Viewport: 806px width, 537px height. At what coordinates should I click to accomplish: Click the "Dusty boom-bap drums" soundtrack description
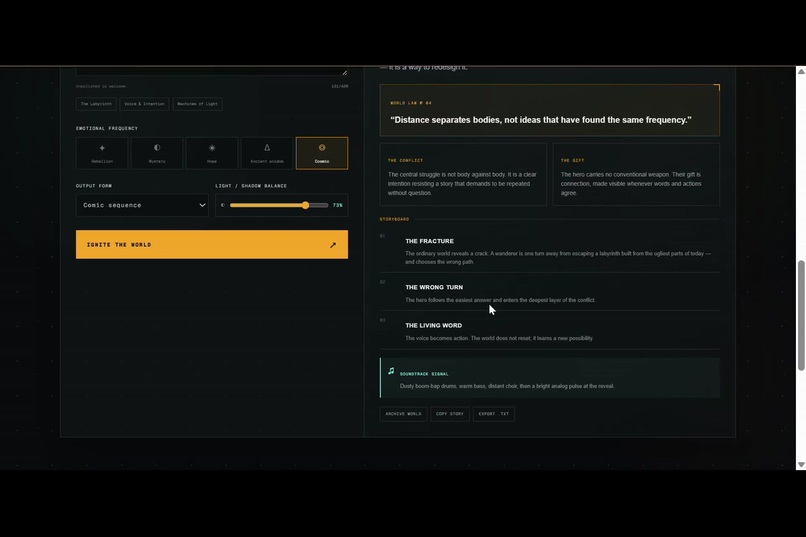coord(507,386)
